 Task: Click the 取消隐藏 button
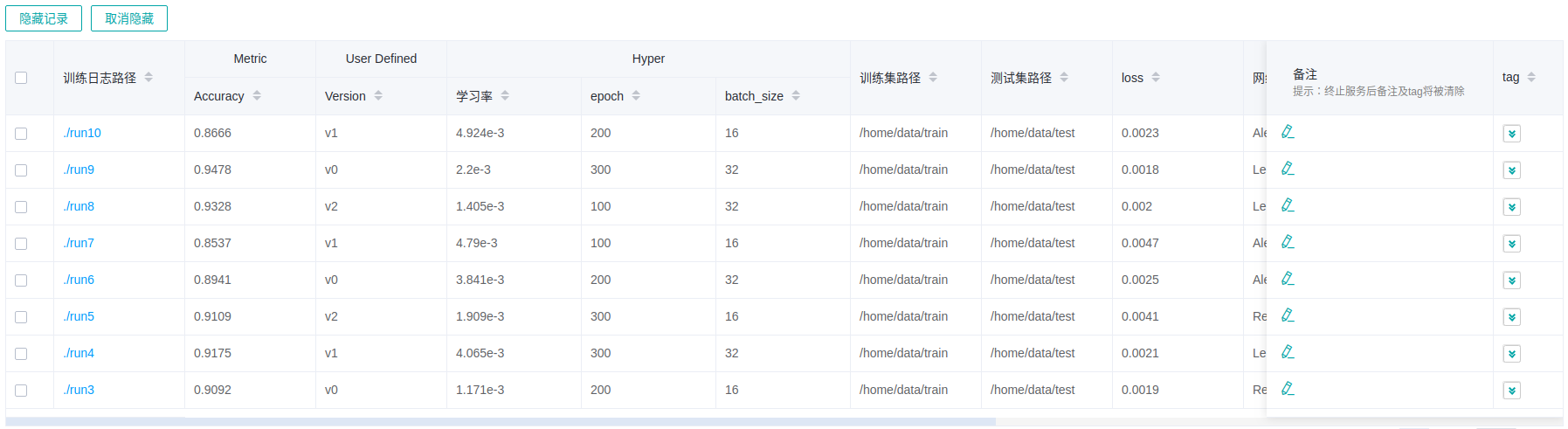(x=129, y=18)
